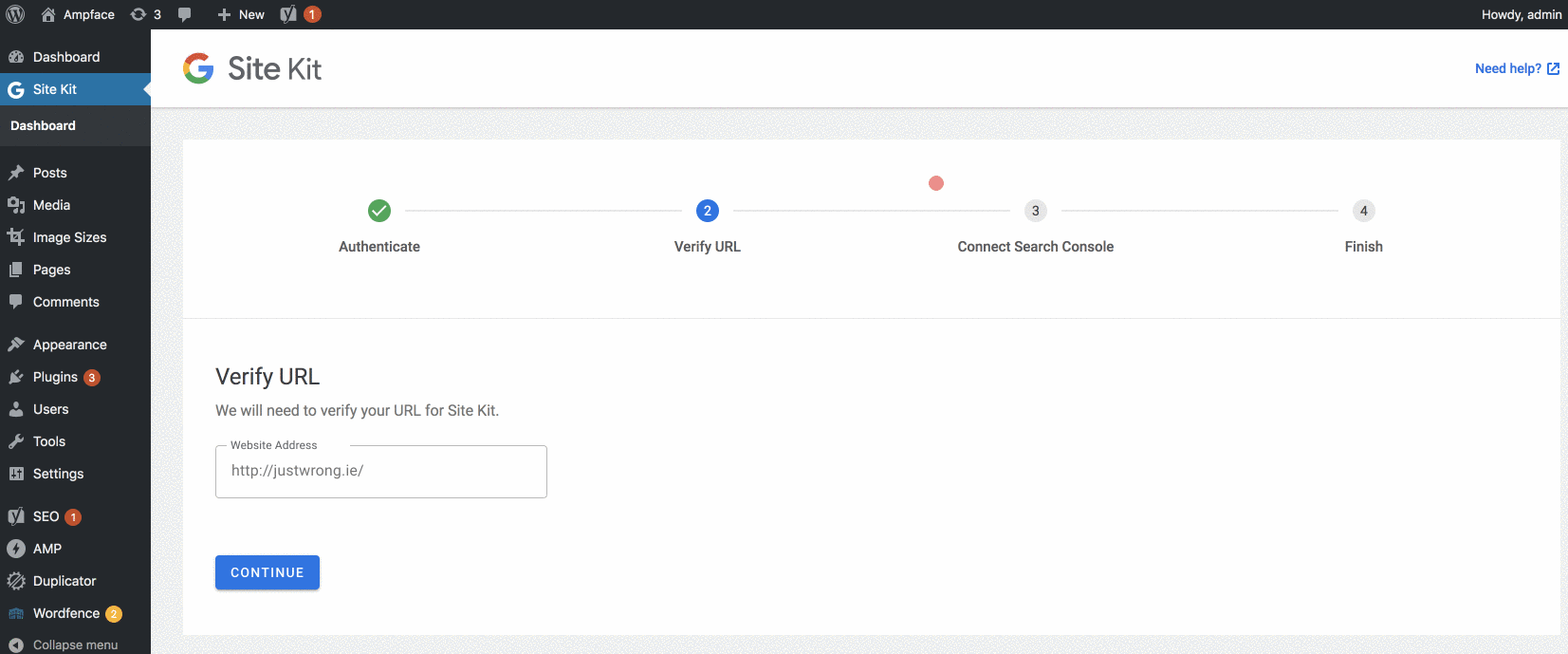Click the Verify URL step label

708,247
